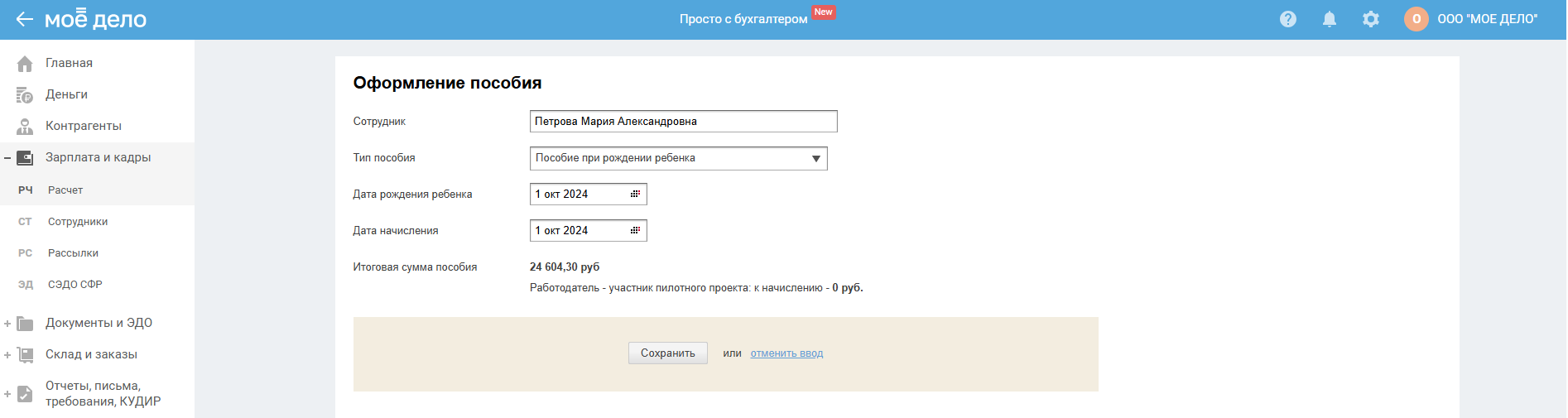
Task: Click the Сотрудник name input field
Action: (683, 122)
